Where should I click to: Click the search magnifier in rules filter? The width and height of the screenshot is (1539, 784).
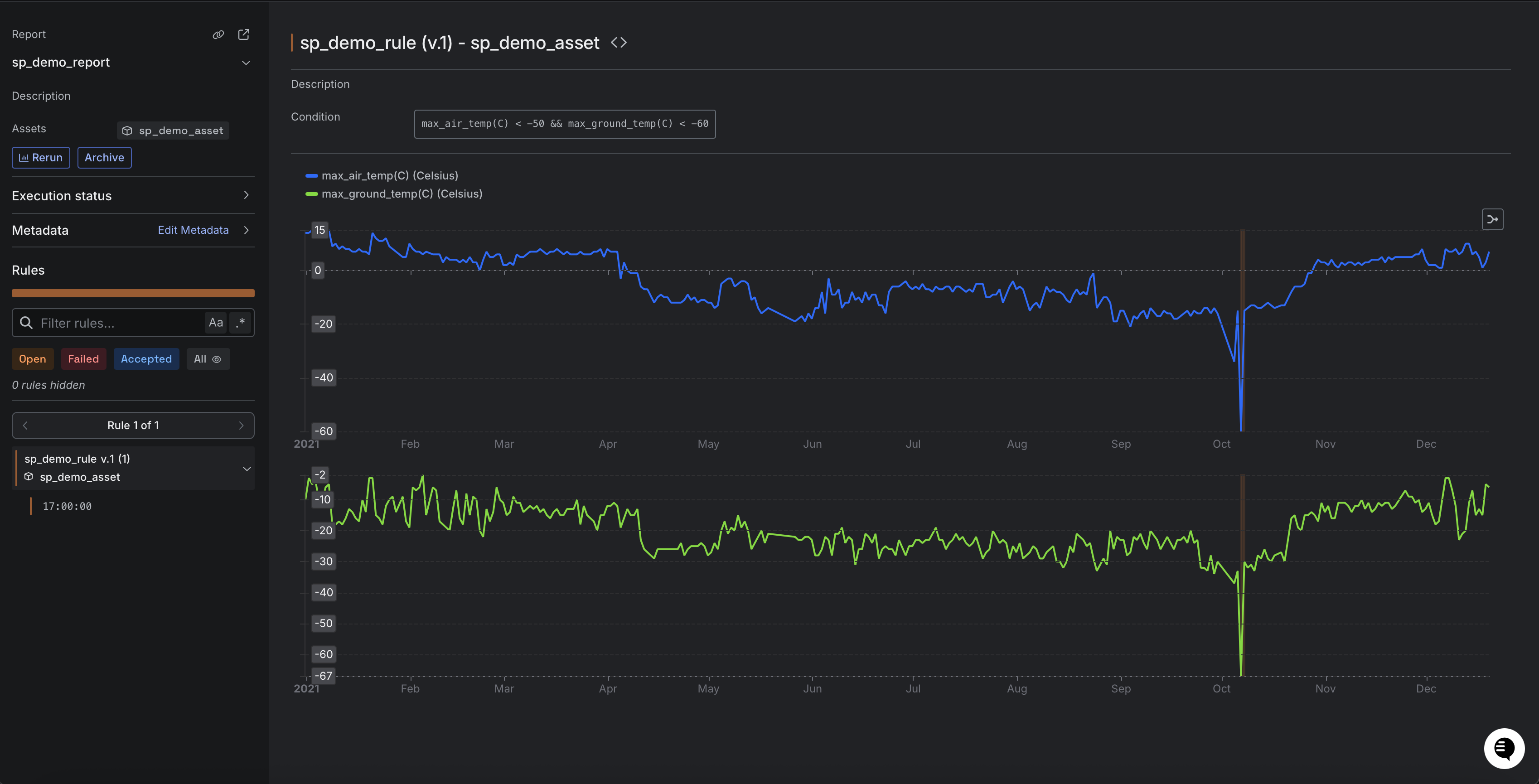pyautogui.click(x=26, y=323)
